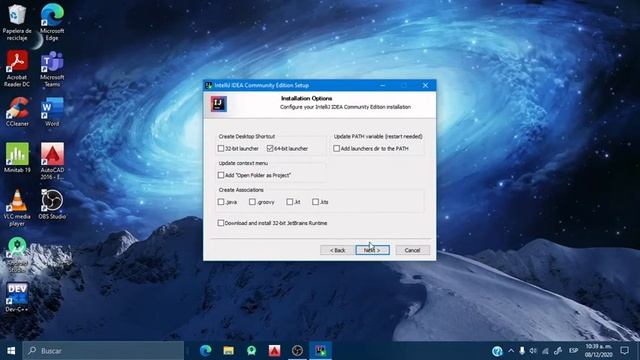Viewport: 640px width, 360px height.
Task: Go back with the < Back button
Action: [x=337, y=250]
